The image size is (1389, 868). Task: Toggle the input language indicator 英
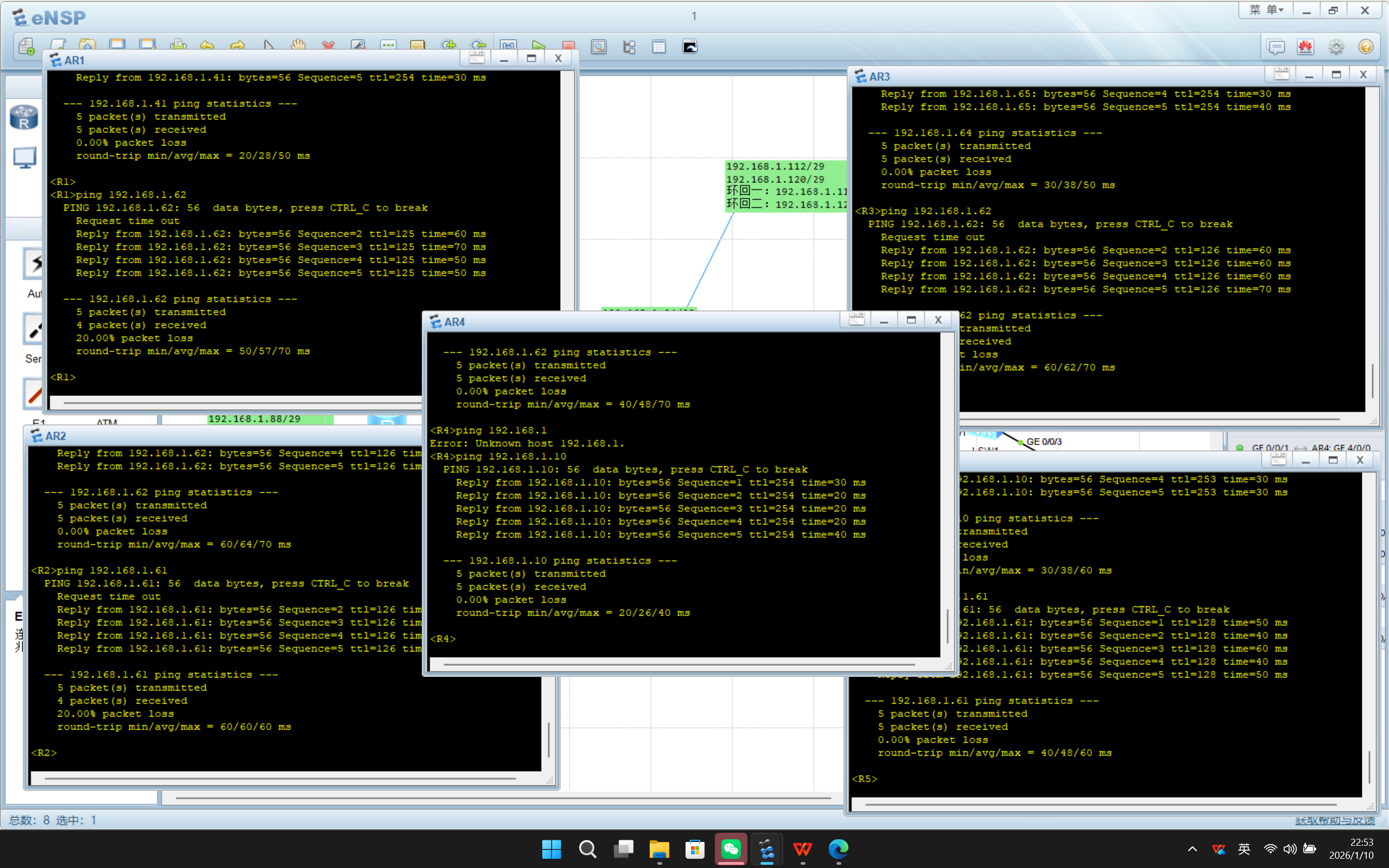click(1244, 849)
